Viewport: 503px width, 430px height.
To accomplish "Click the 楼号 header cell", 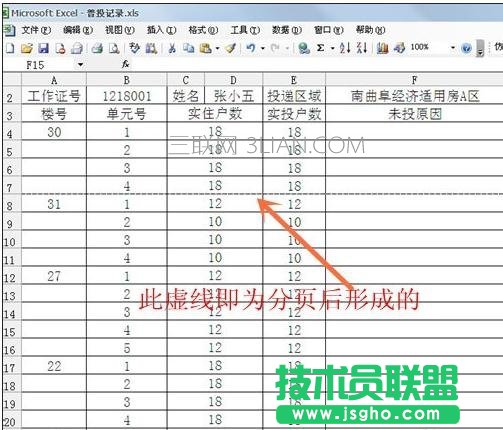I will (x=54, y=114).
